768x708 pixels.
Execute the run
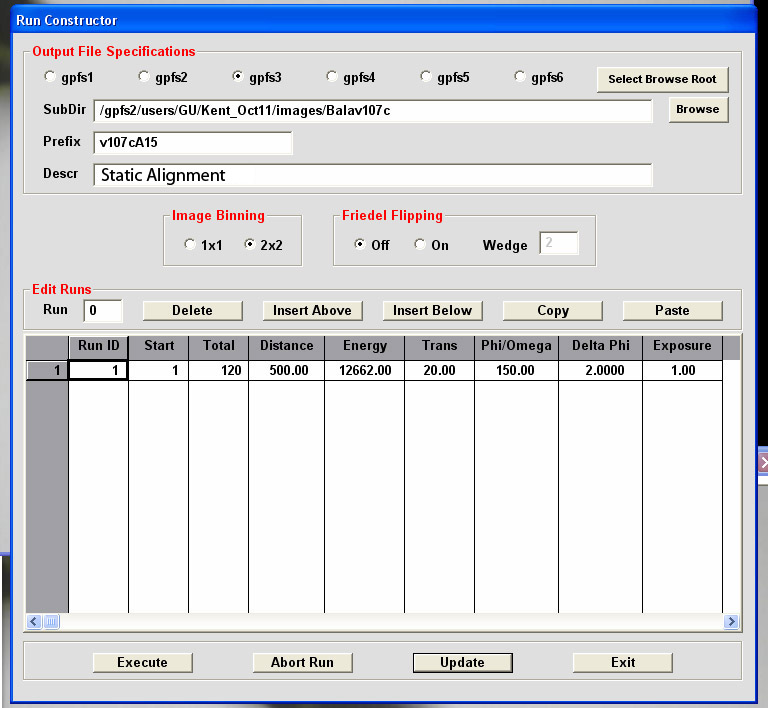142,662
